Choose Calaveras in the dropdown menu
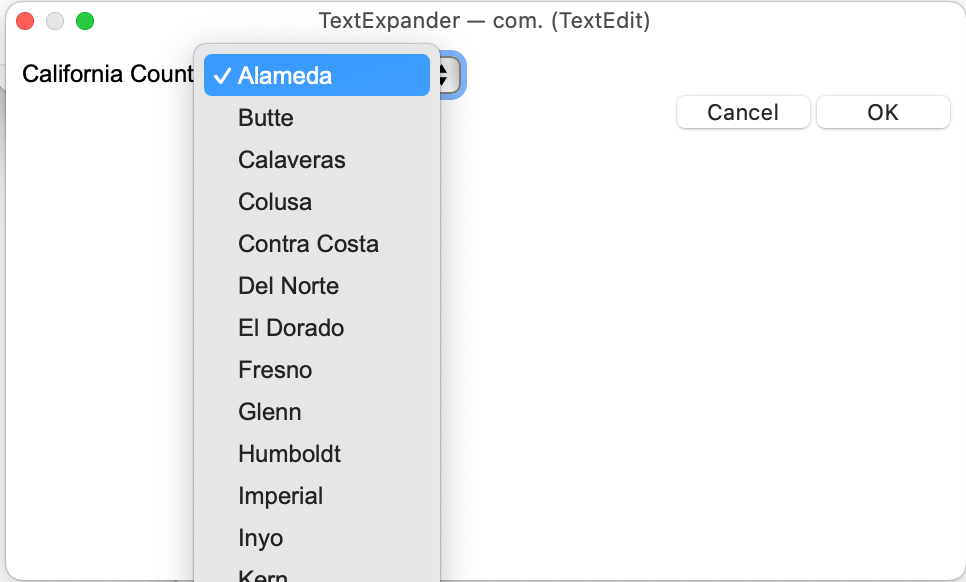The width and height of the screenshot is (966, 582). pyautogui.click(x=291, y=160)
